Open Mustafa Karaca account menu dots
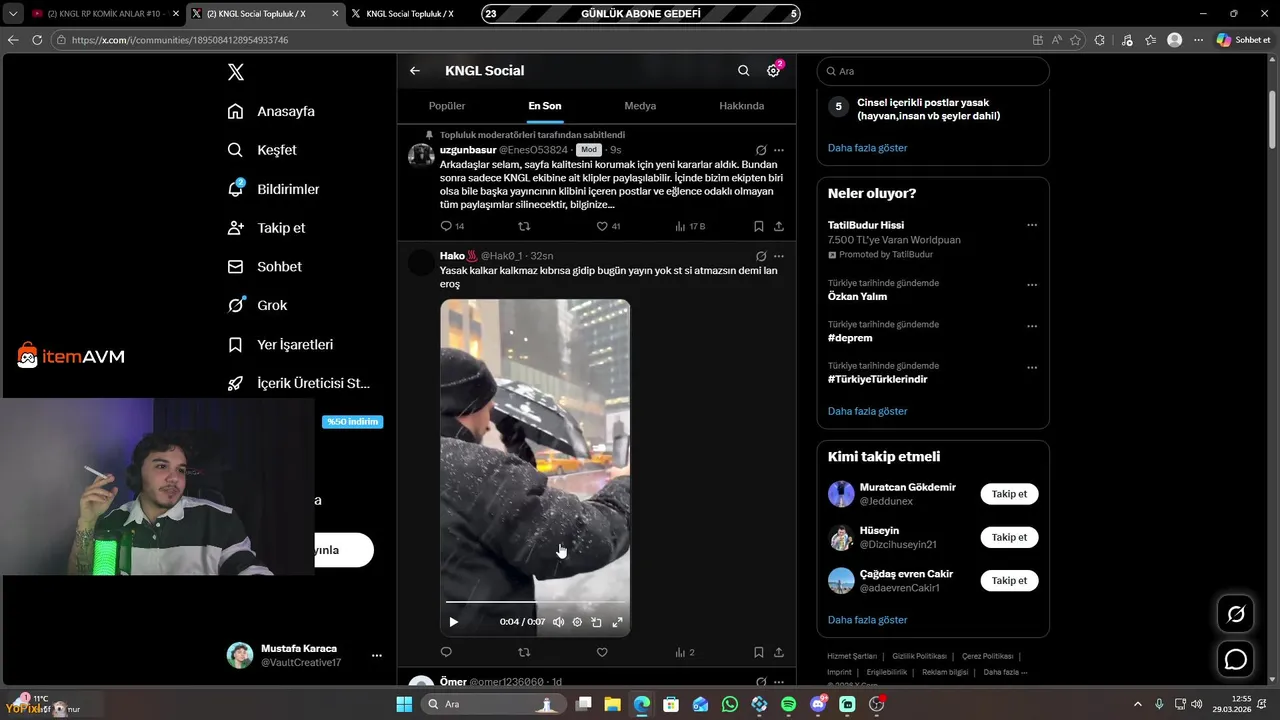The height and width of the screenshot is (720, 1280). pyautogui.click(x=377, y=655)
